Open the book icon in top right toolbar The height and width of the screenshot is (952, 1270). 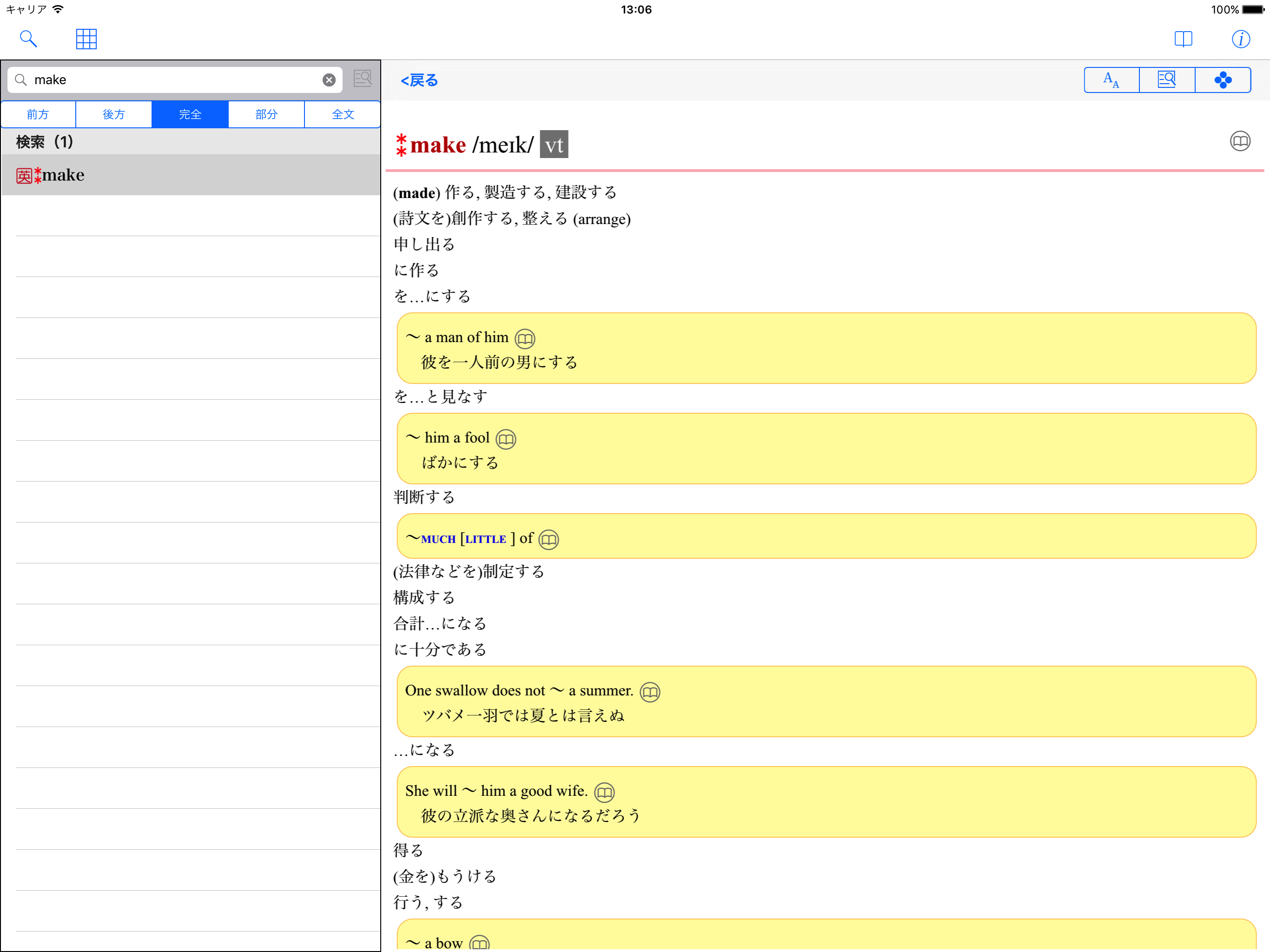(x=1184, y=39)
